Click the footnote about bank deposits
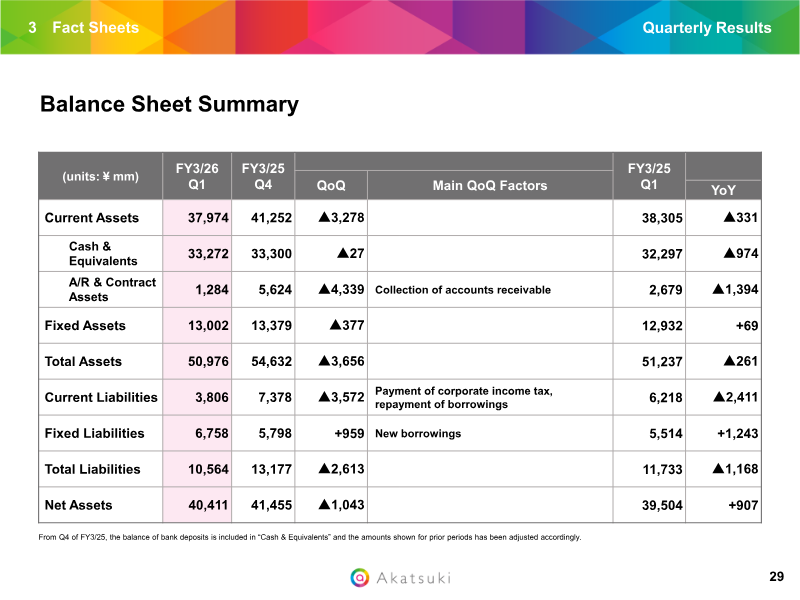 tap(310, 537)
